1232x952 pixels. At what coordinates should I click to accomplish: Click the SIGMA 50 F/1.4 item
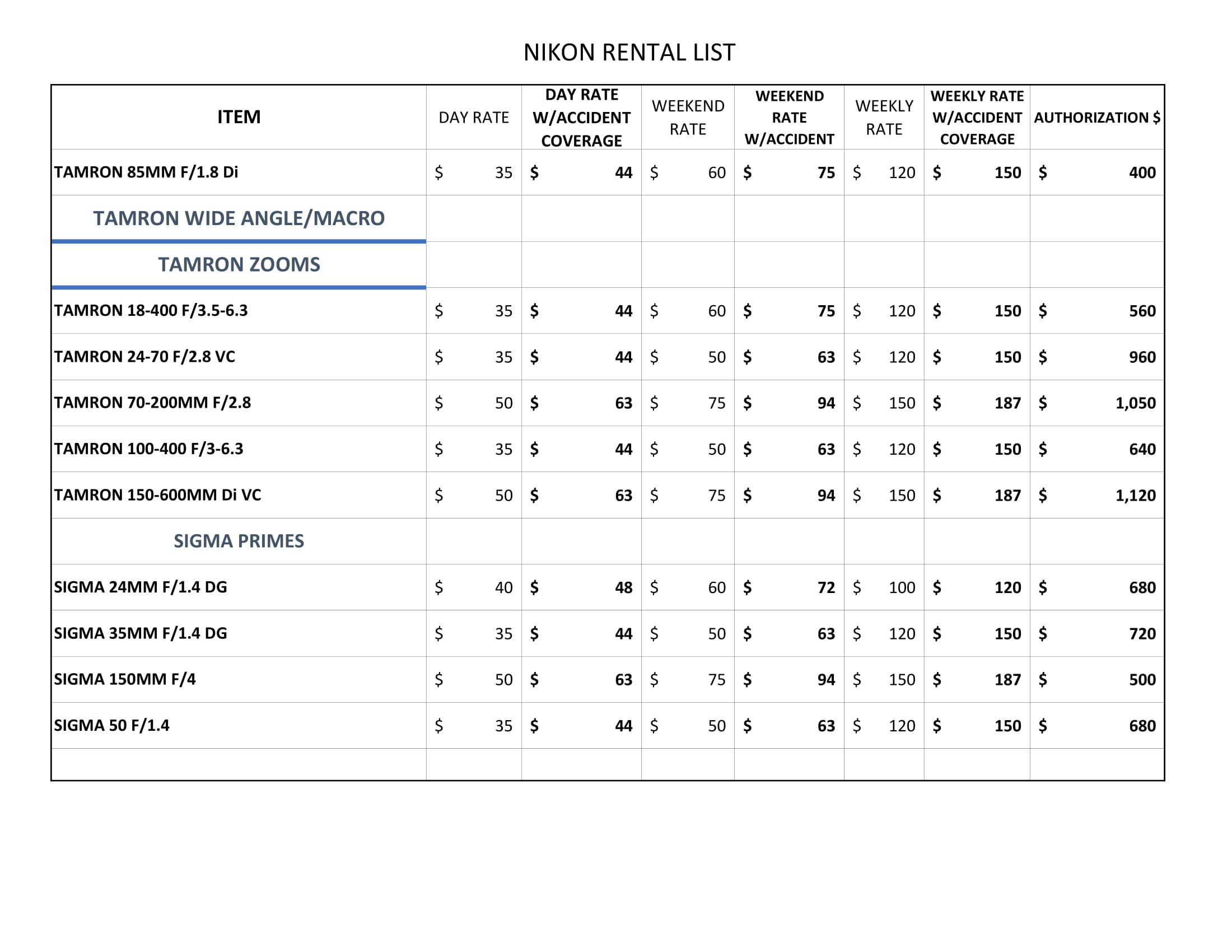click(111, 725)
